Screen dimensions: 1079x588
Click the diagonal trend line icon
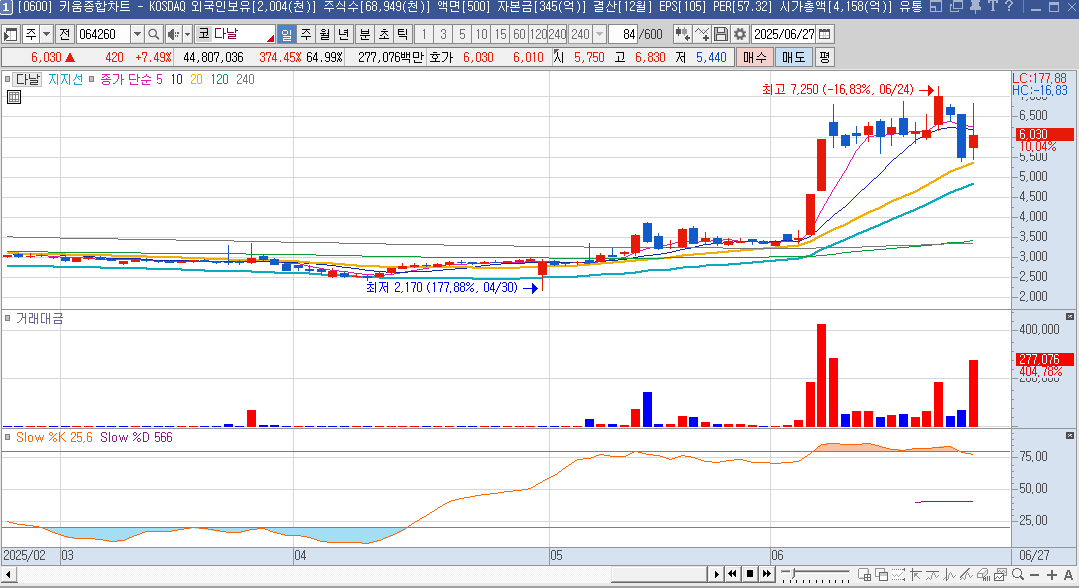point(967,575)
